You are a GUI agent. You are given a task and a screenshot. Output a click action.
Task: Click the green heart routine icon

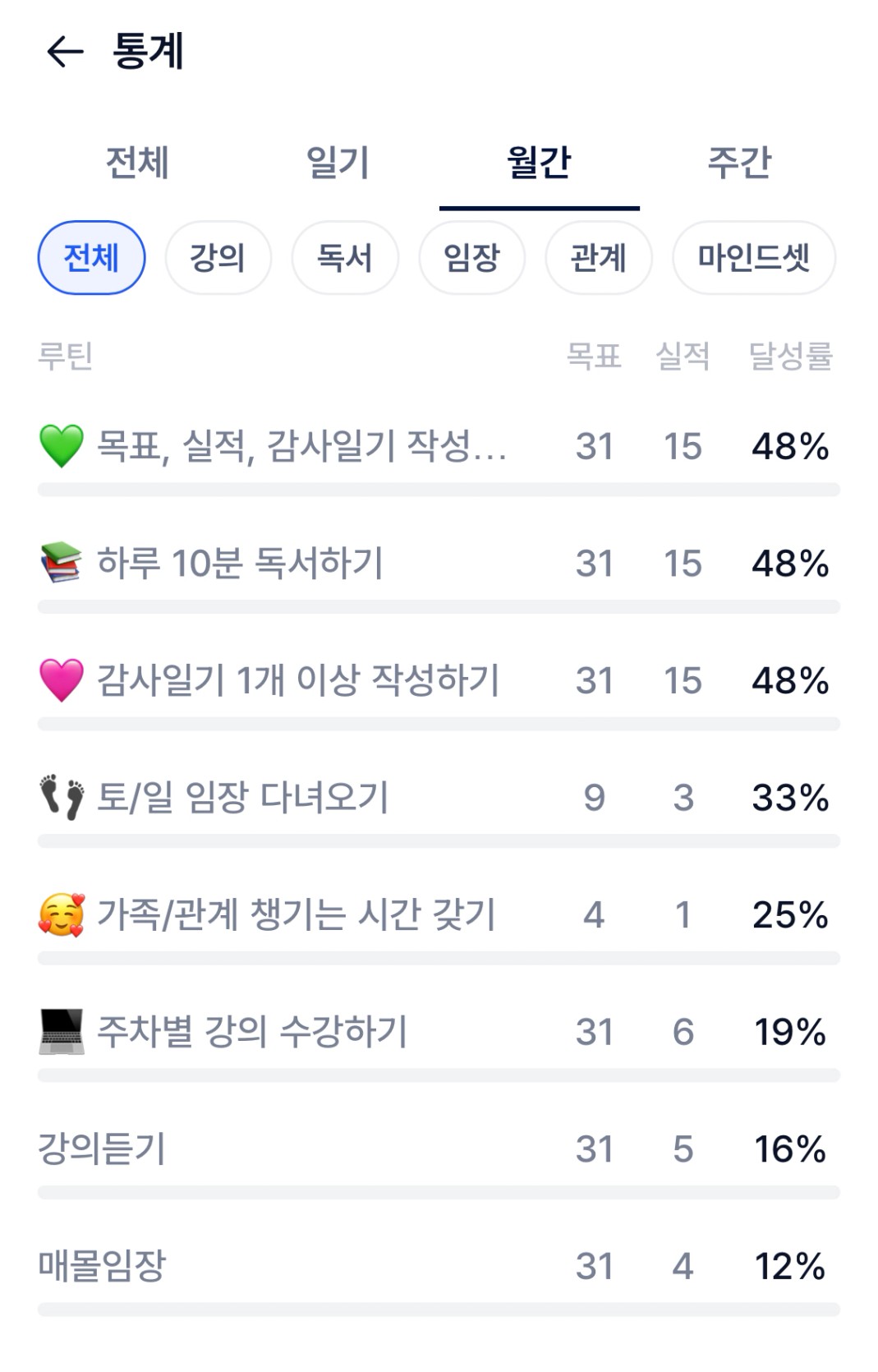tap(62, 446)
